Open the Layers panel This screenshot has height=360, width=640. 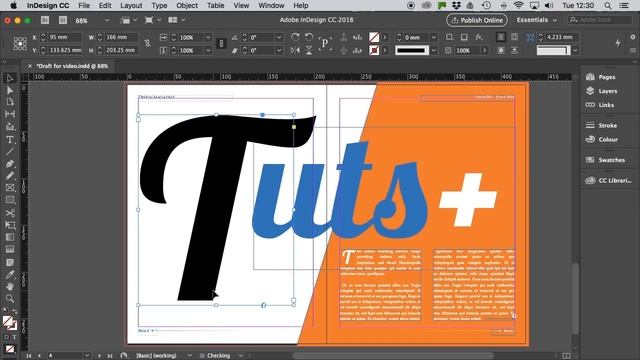click(x=602, y=91)
